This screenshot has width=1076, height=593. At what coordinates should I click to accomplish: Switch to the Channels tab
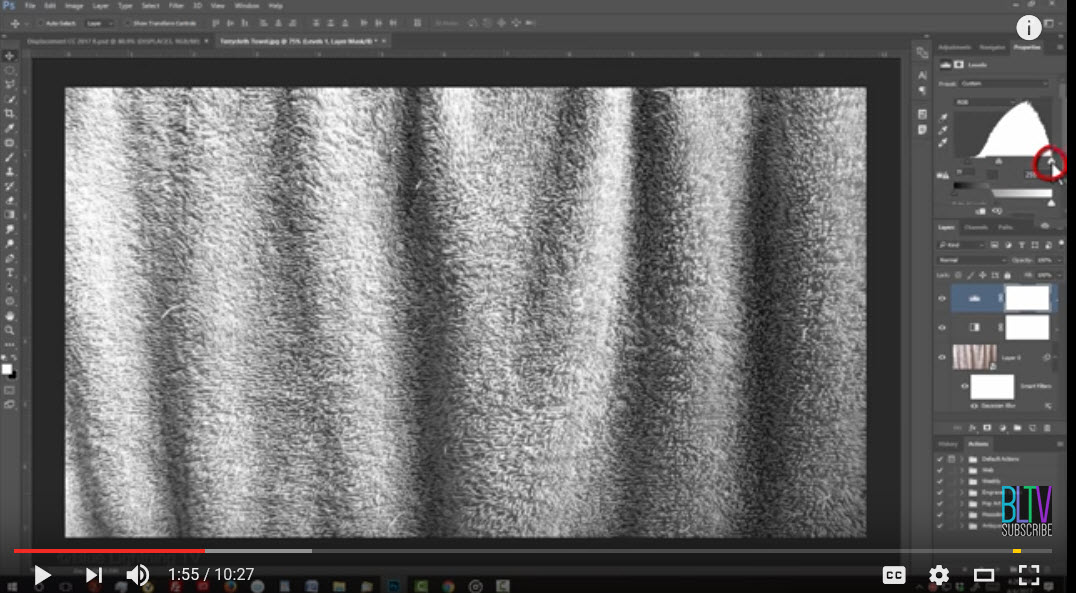[976, 227]
